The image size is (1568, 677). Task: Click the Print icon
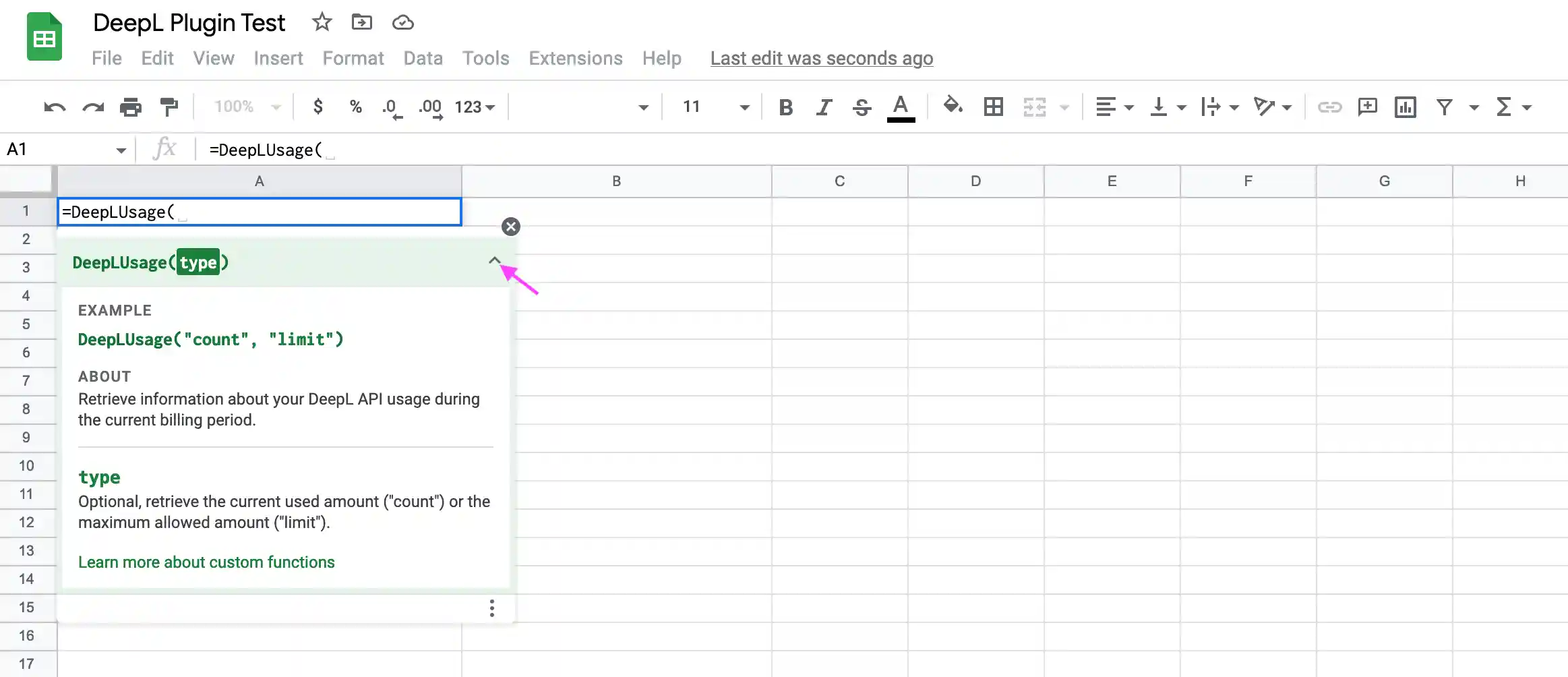click(x=131, y=107)
